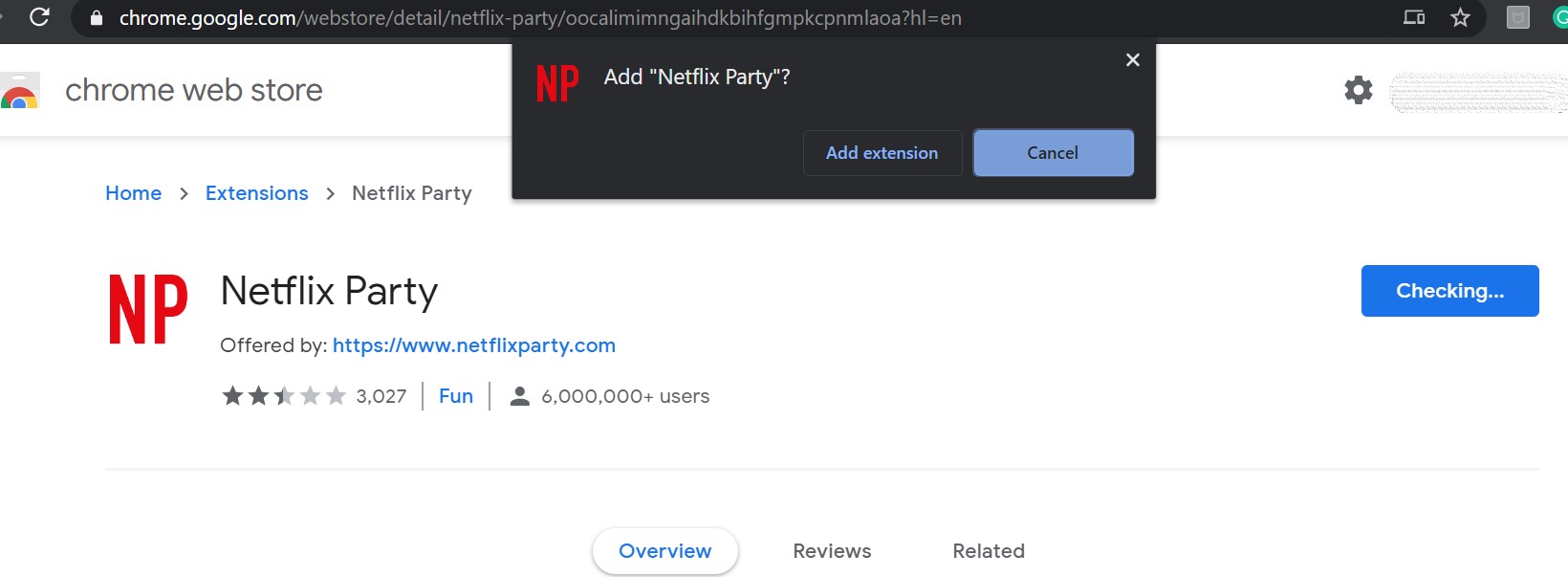
Task: Click the blurred account email area
Action: click(1478, 92)
